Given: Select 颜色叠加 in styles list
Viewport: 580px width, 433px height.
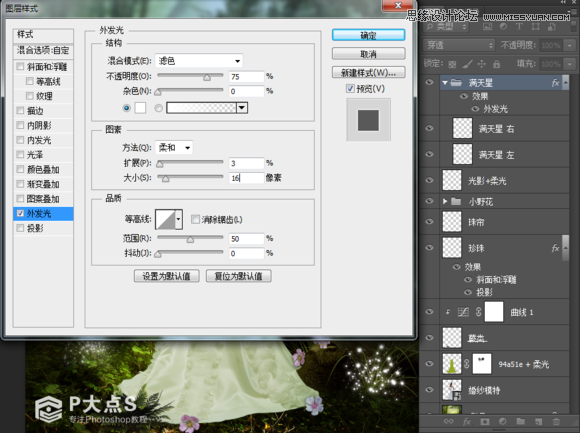Looking at the screenshot, I should (x=43, y=169).
